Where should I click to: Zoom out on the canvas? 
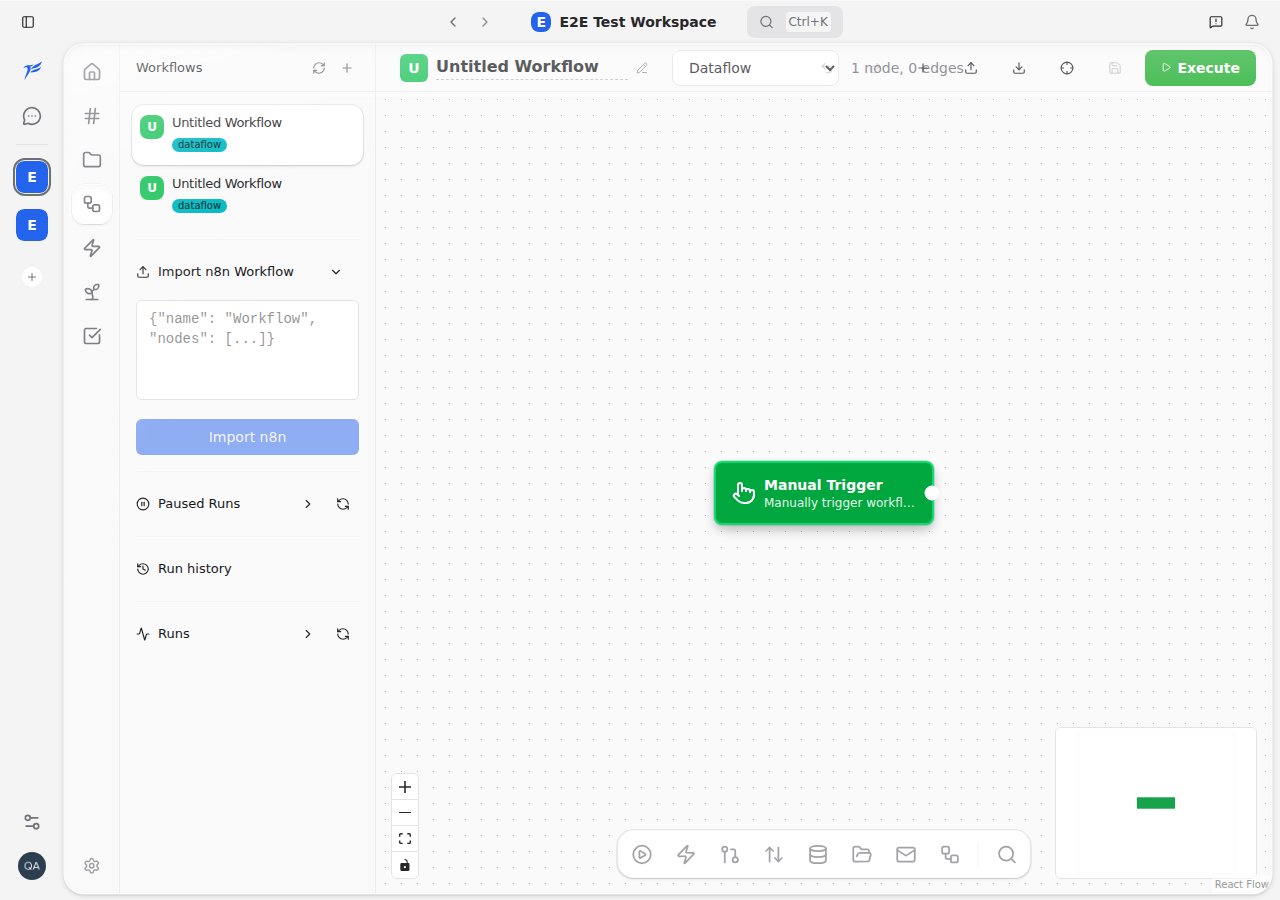point(405,813)
